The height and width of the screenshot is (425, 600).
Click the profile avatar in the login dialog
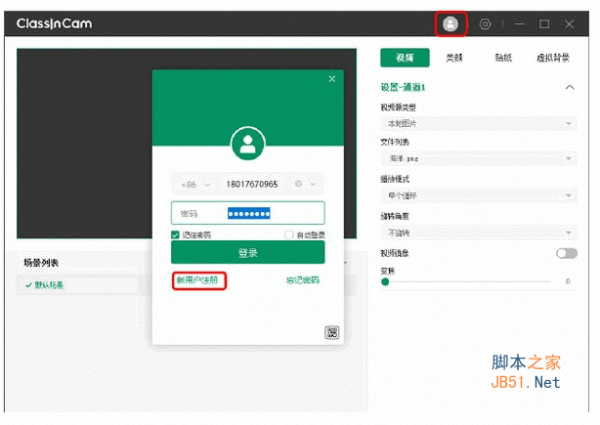click(248, 144)
